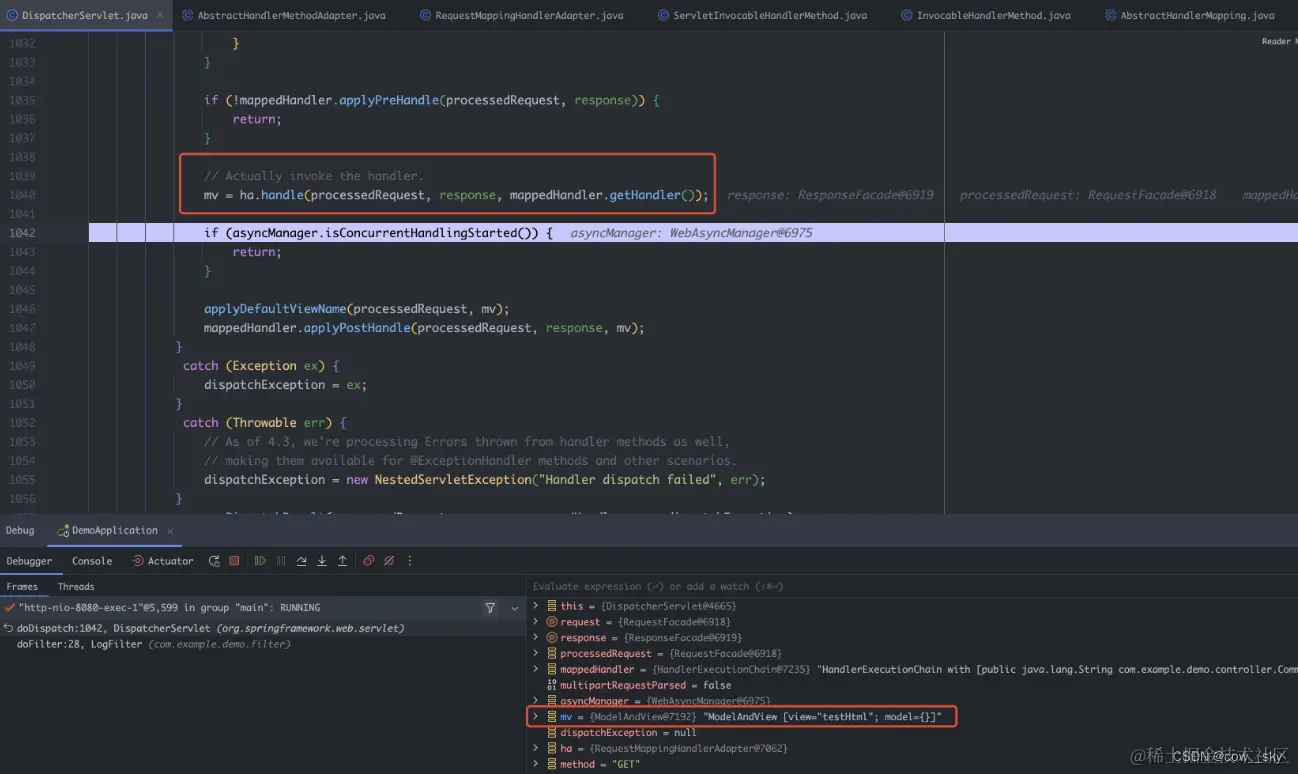This screenshot has width=1298, height=774.
Task: Expand the 'request' variable node
Action: tap(536, 622)
